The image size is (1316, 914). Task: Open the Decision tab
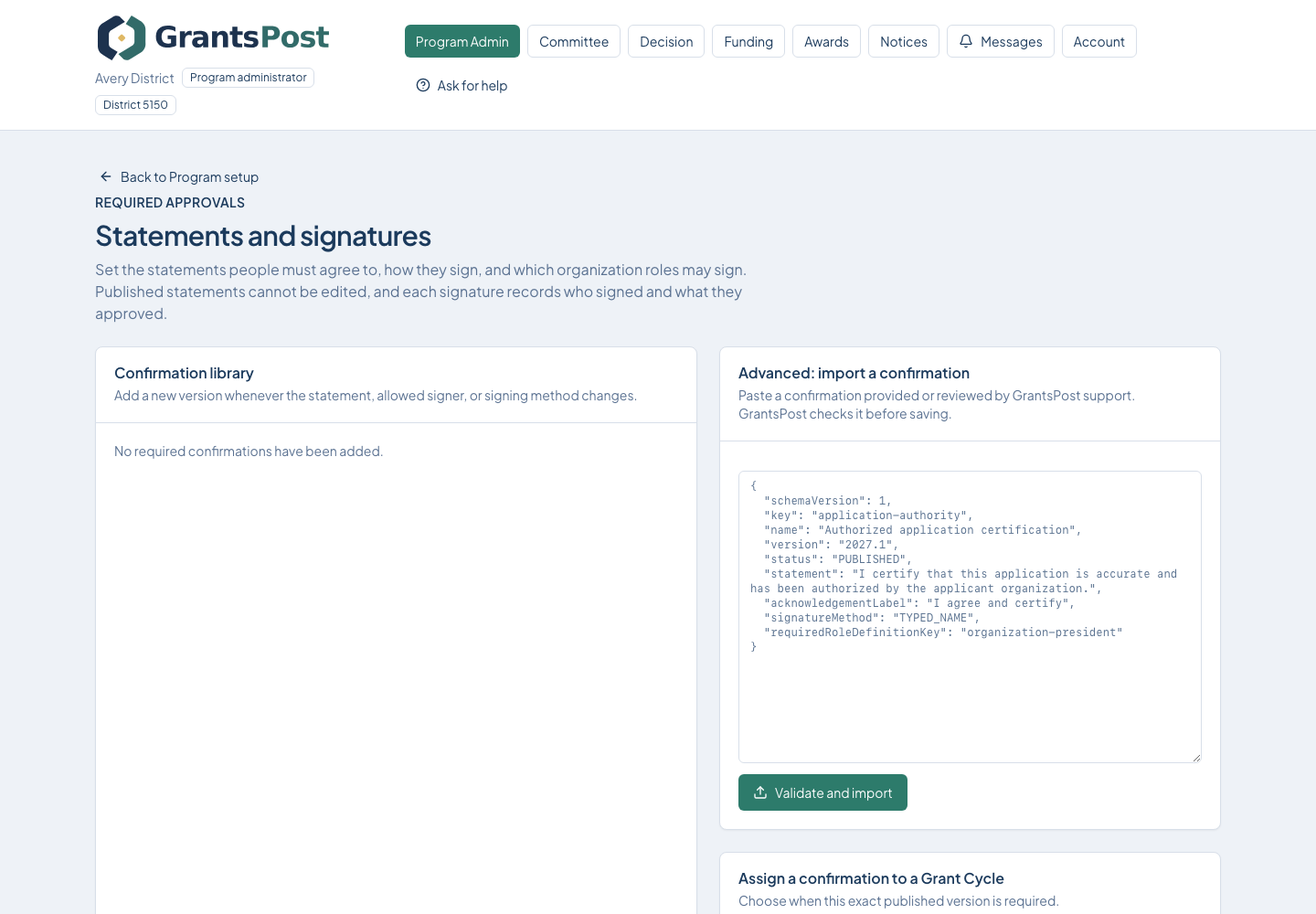click(x=666, y=41)
